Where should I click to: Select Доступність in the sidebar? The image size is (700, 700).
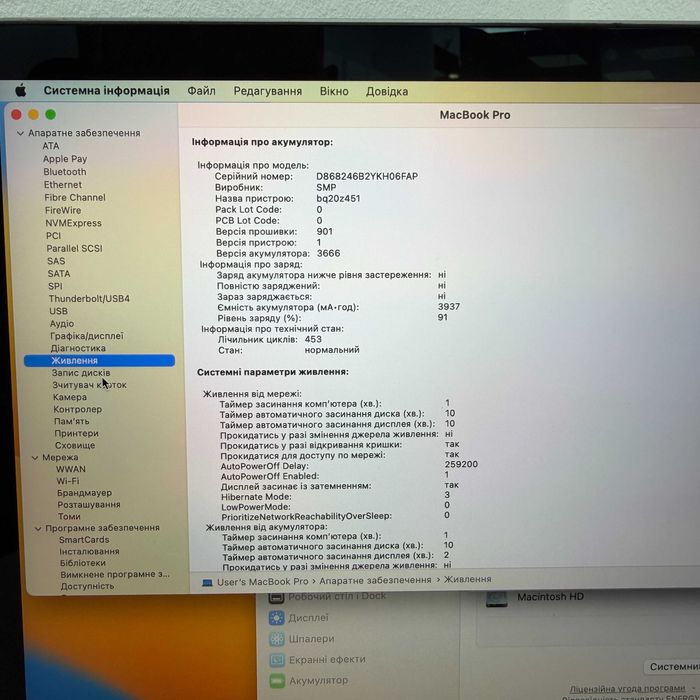click(x=88, y=586)
